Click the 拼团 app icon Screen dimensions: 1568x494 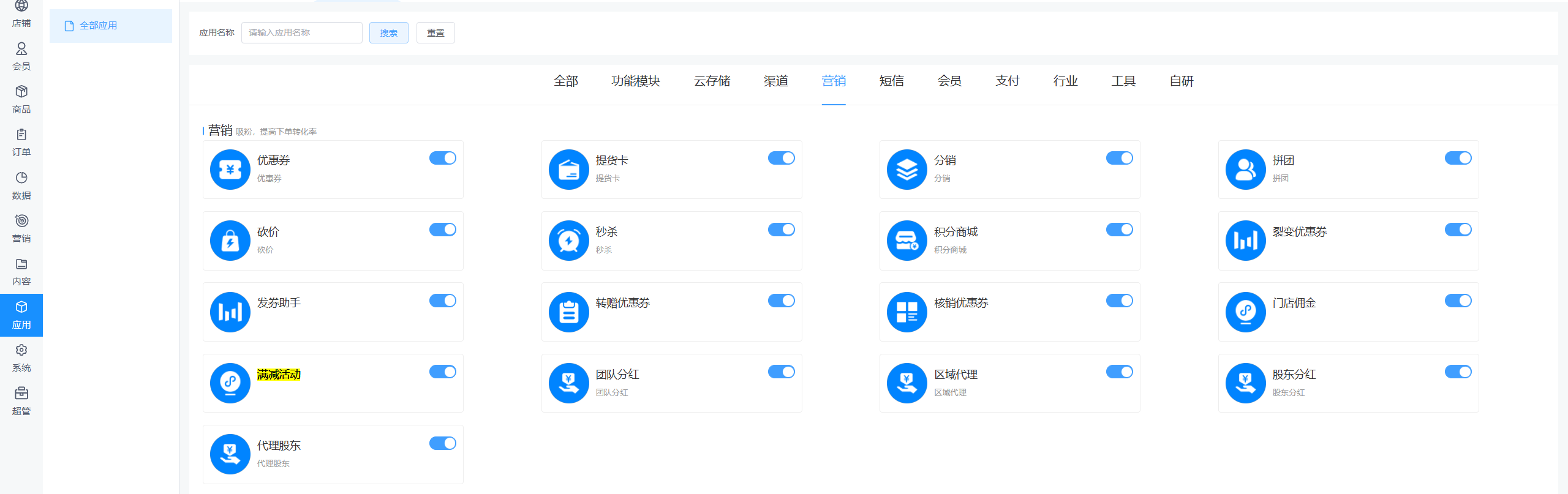click(1246, 170)
